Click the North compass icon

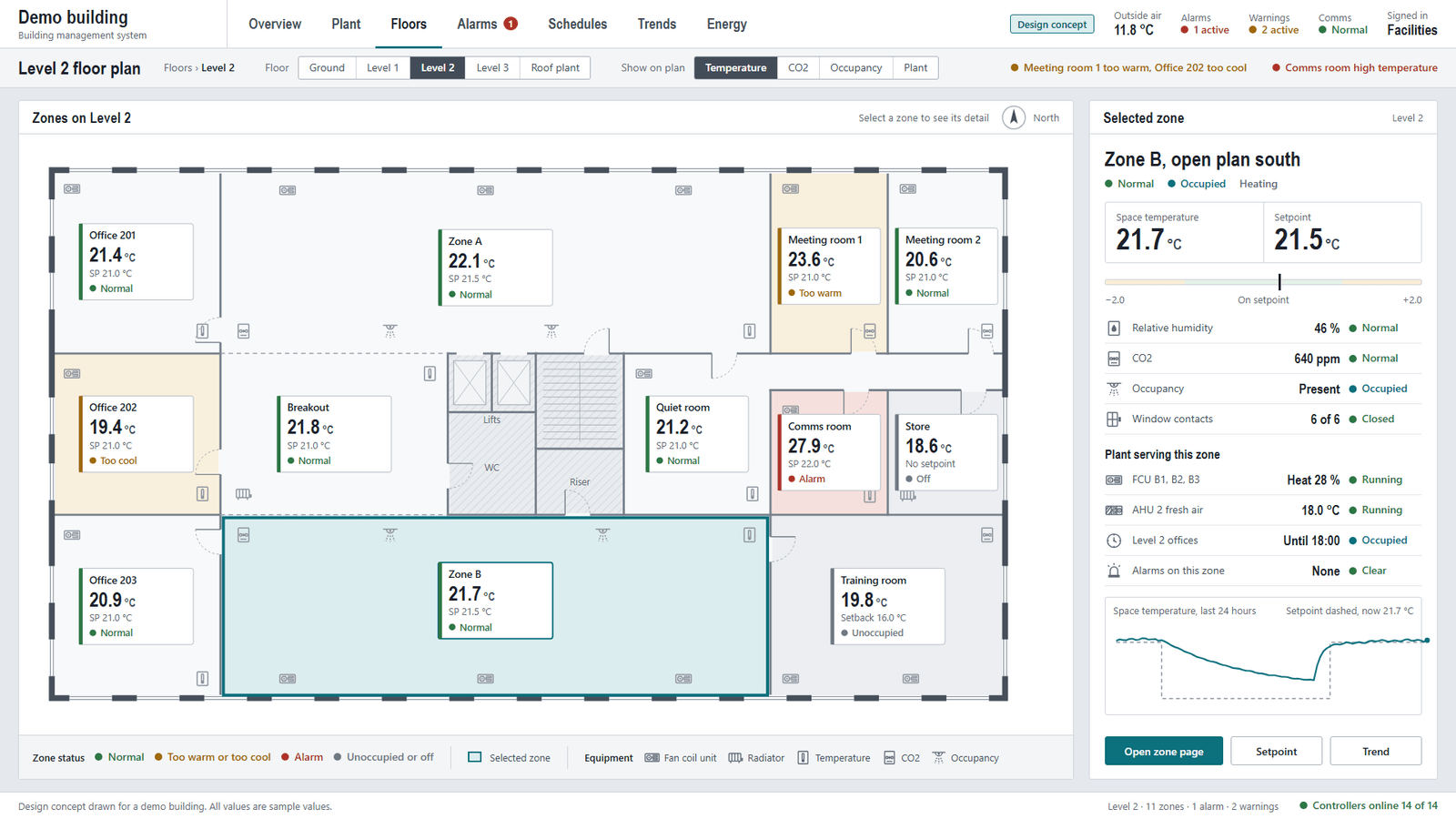(1014, 117)
